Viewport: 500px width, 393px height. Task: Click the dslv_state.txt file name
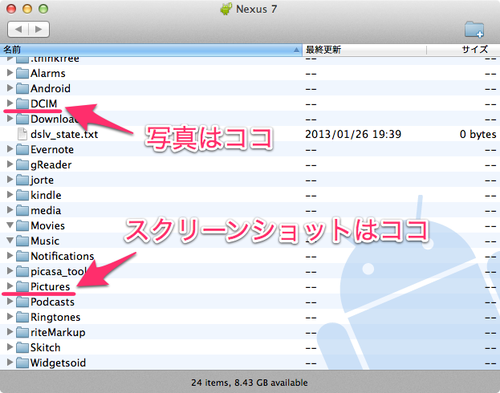64,134
